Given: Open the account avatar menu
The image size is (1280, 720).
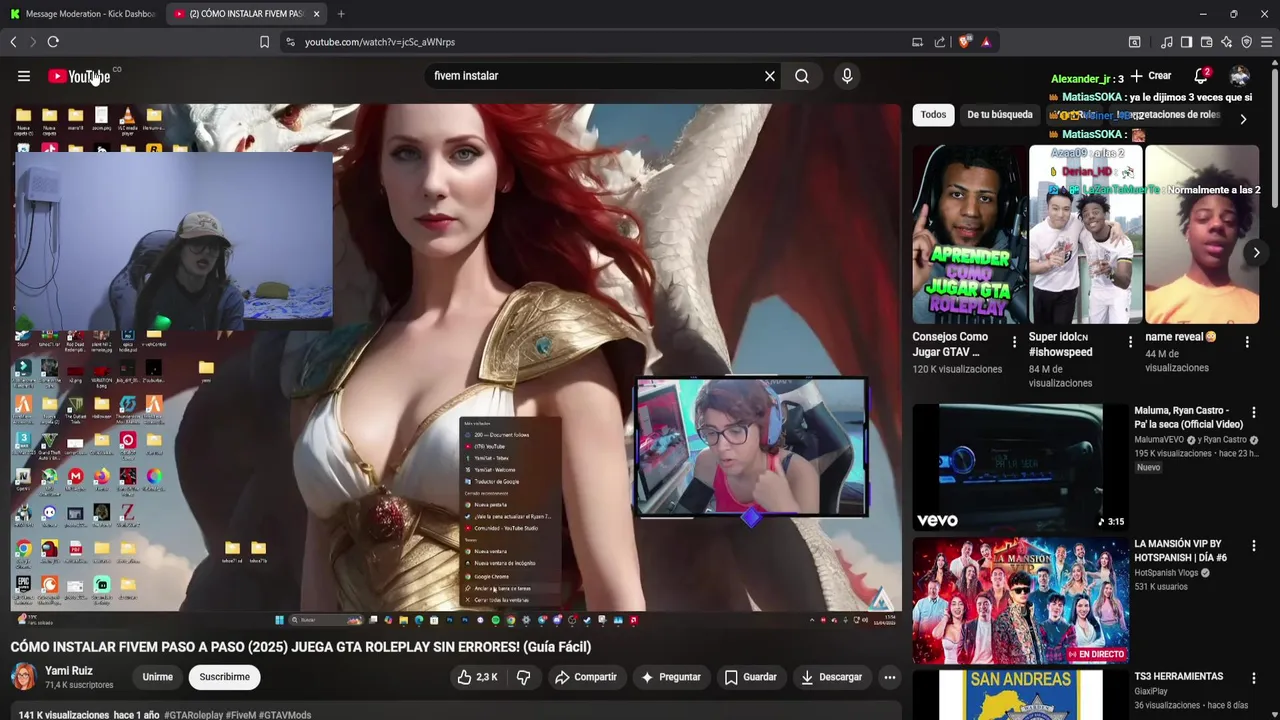Looking at the screenshot, I should pyautogui.click(x=1240, y=76).
